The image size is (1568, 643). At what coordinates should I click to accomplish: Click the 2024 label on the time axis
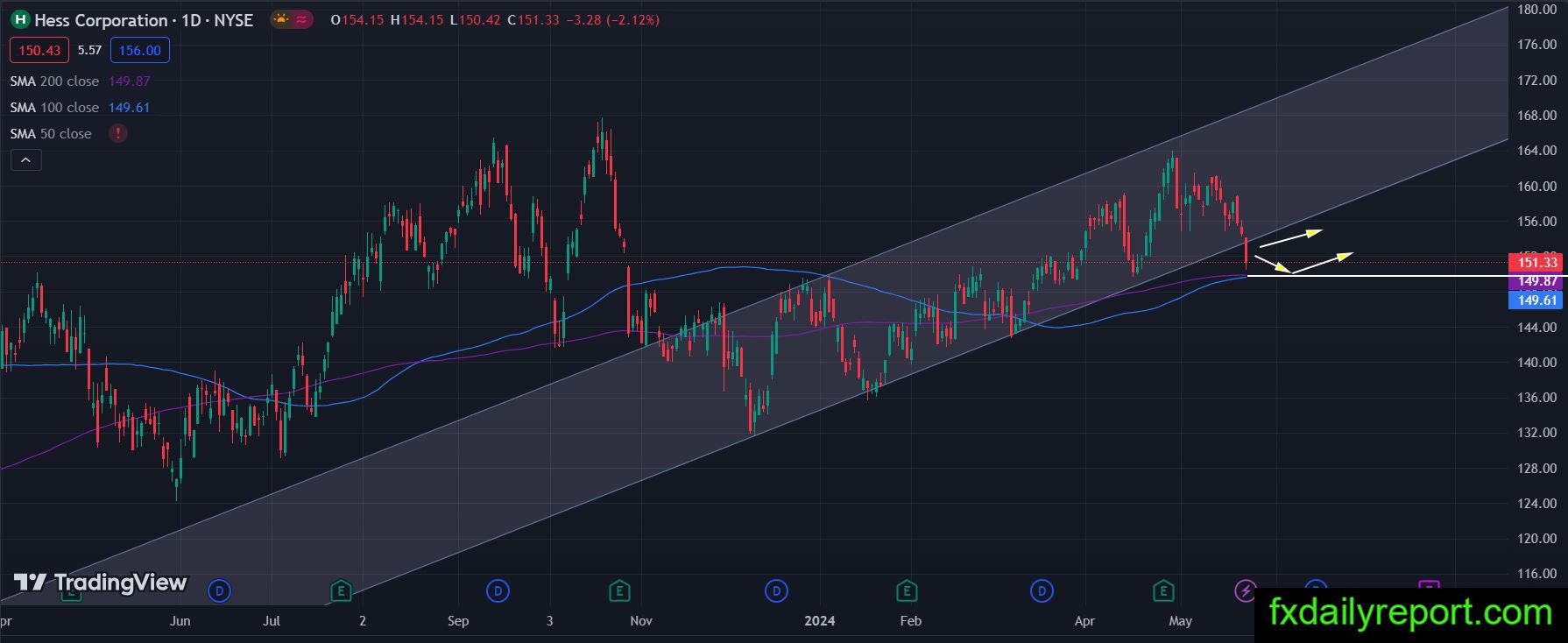click(x=820, y=620)
